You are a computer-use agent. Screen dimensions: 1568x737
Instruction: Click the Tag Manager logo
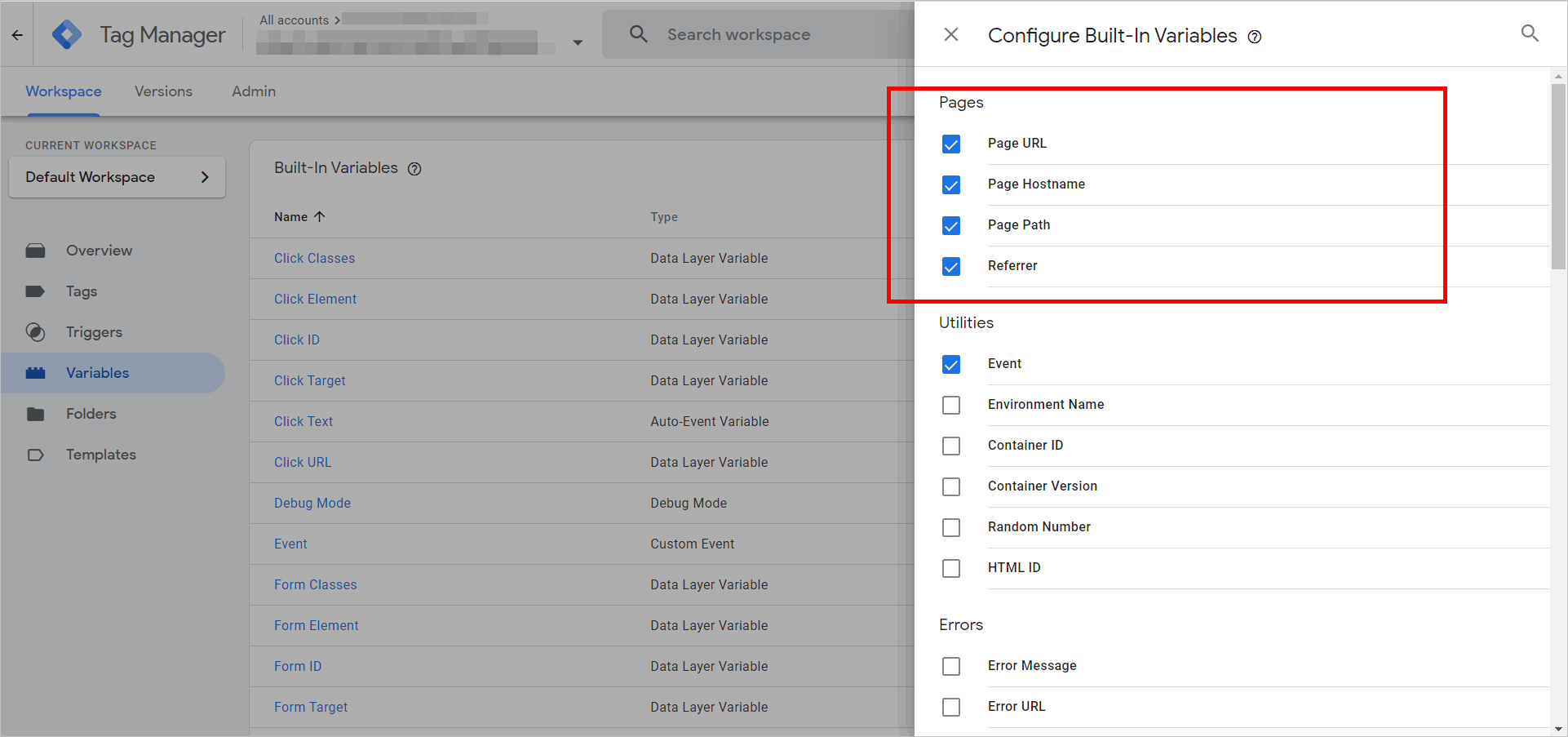point(67,34)
